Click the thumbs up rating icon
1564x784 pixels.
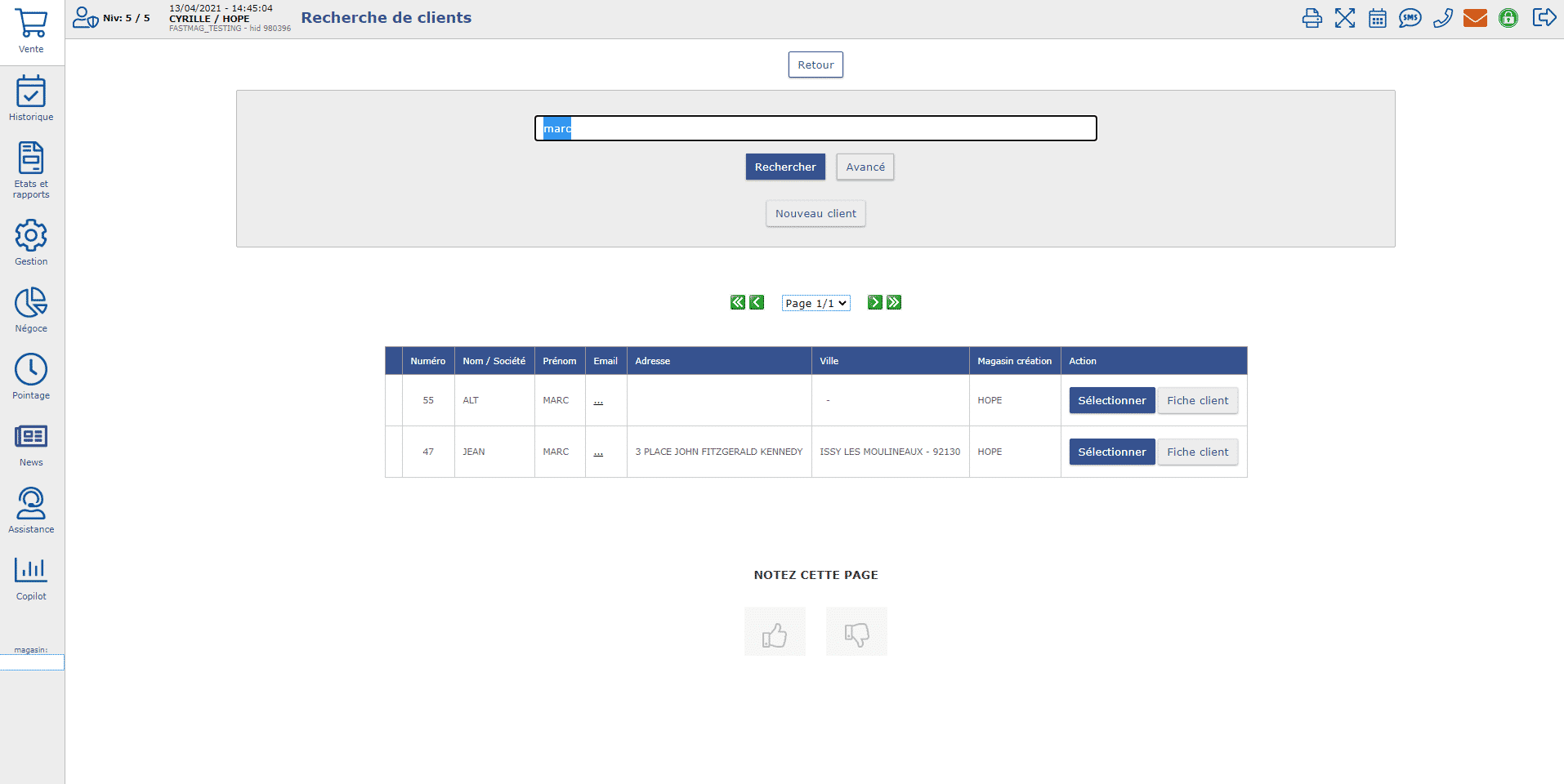(775, 632)
